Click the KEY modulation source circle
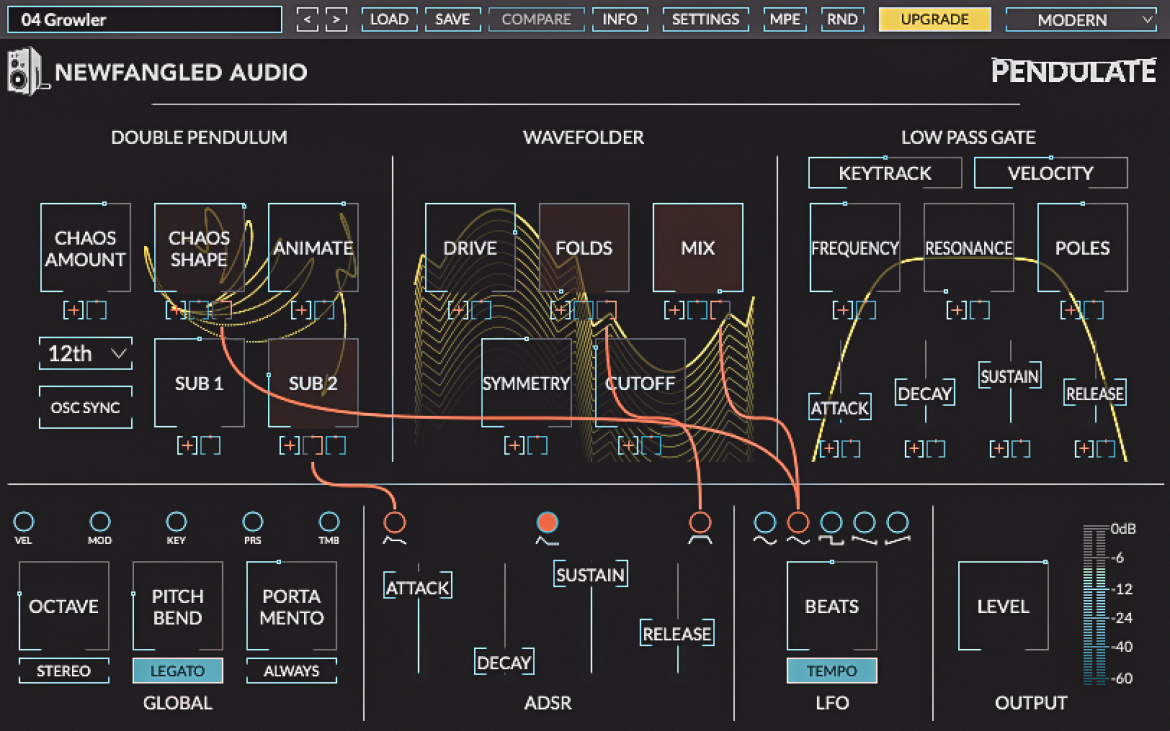This screenshot has width=1170, height=731. click(x=176, y=521)
